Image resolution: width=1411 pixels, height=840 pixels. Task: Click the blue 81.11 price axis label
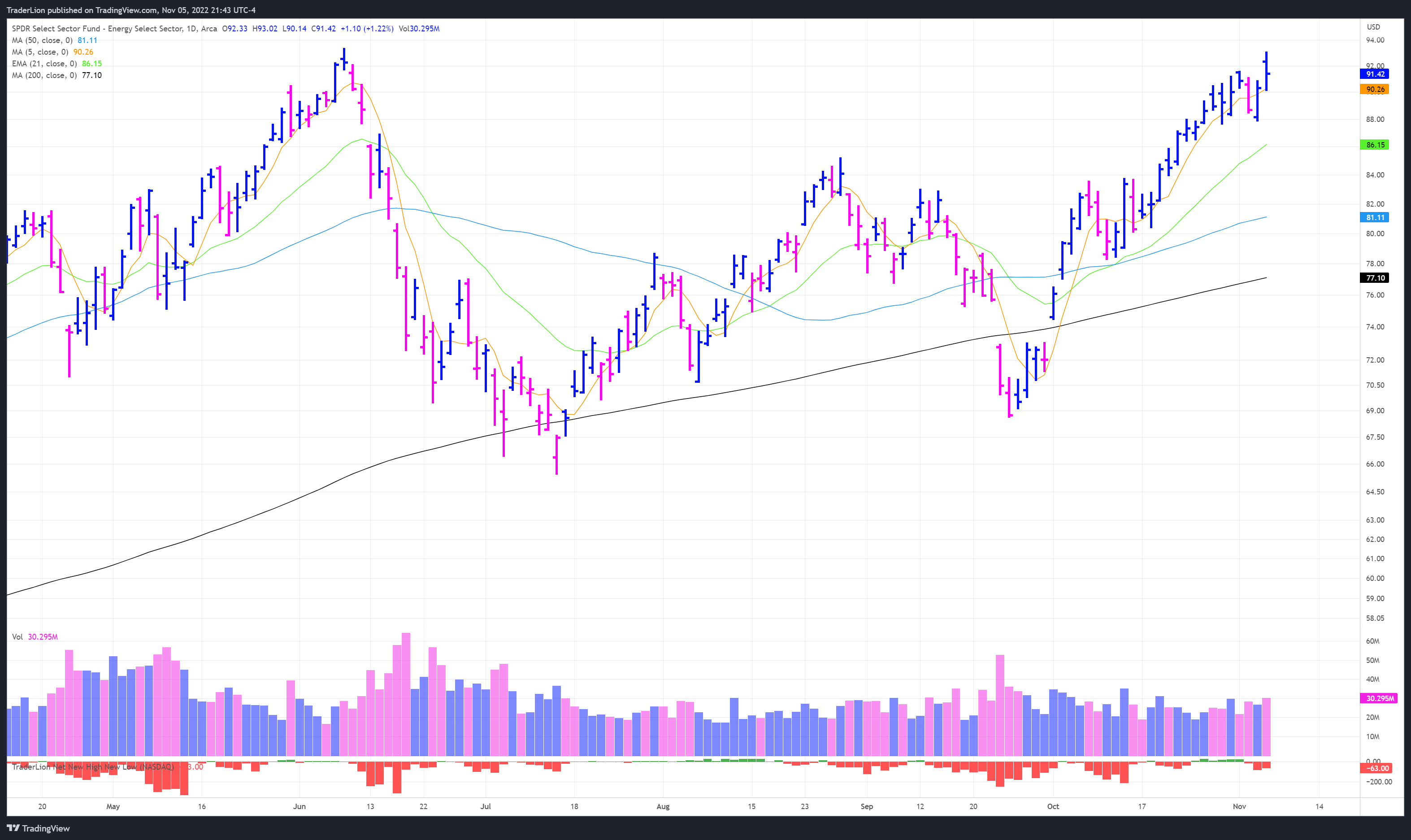coord(1374,217)
